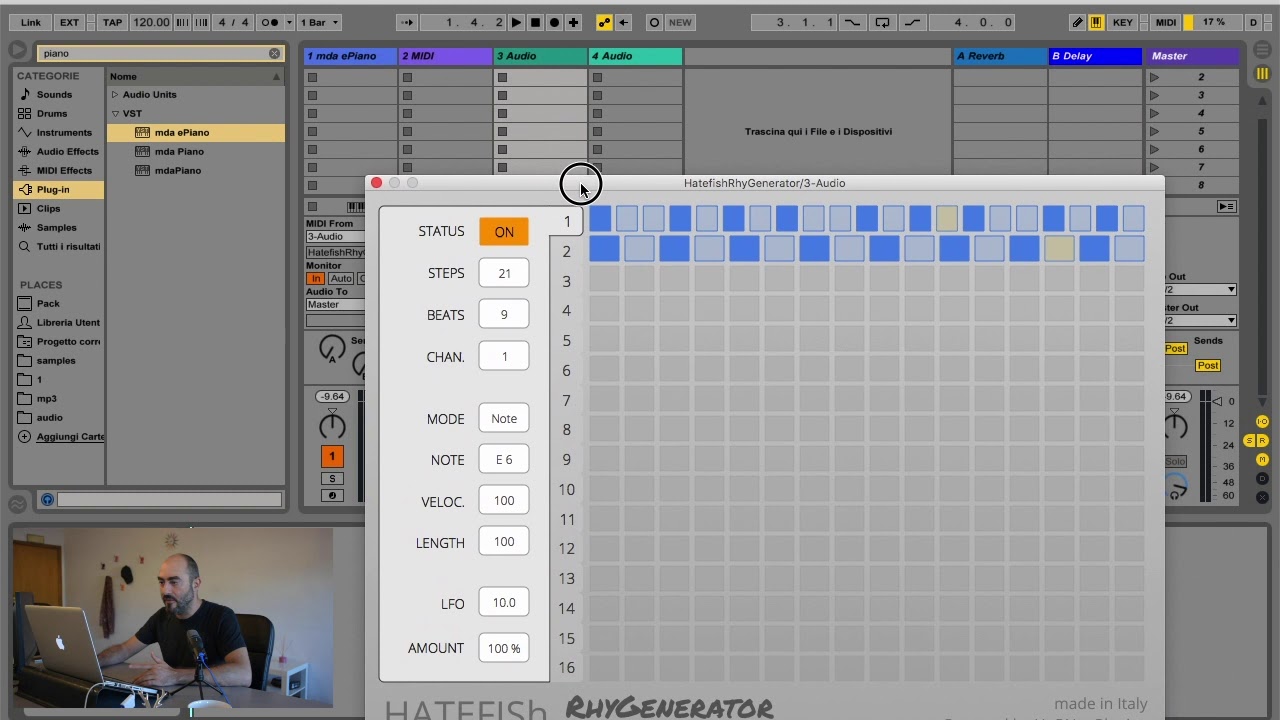Set Monitor to In
Viewport: 1280px width, 720px height.
(x=316, y=279)
